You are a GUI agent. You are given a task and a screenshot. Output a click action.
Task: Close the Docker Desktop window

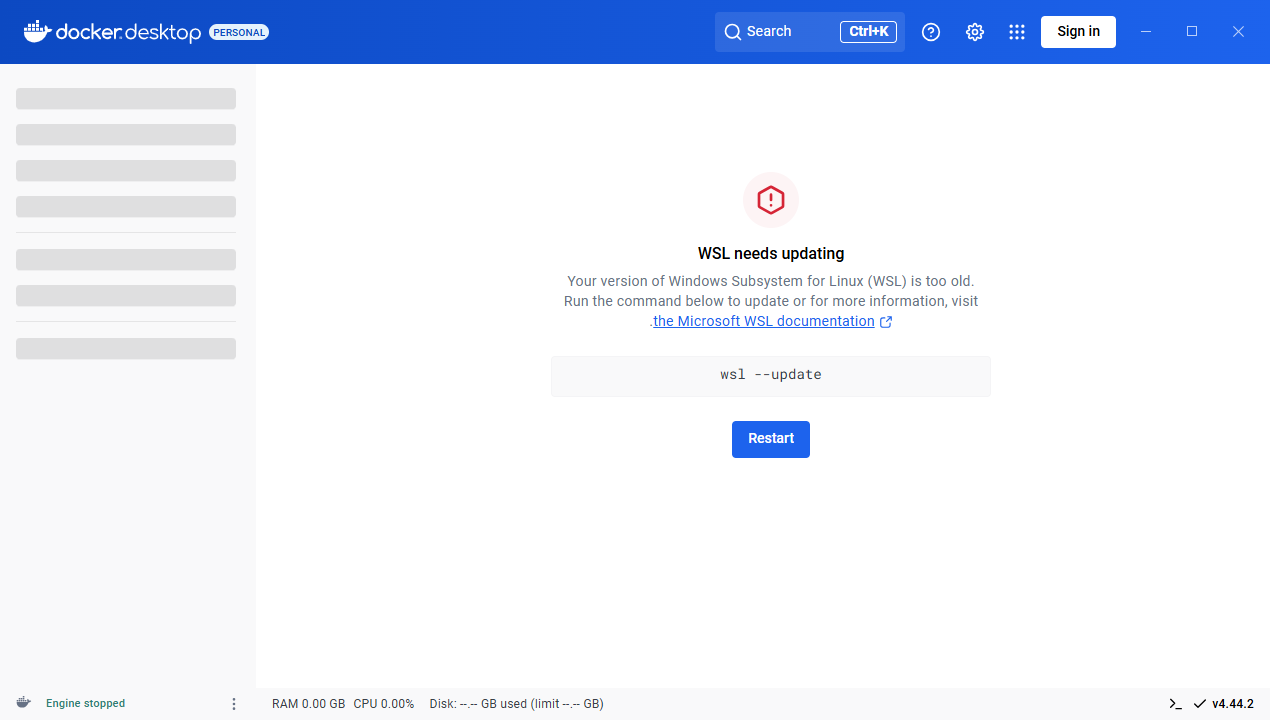tap(1238, 32)
